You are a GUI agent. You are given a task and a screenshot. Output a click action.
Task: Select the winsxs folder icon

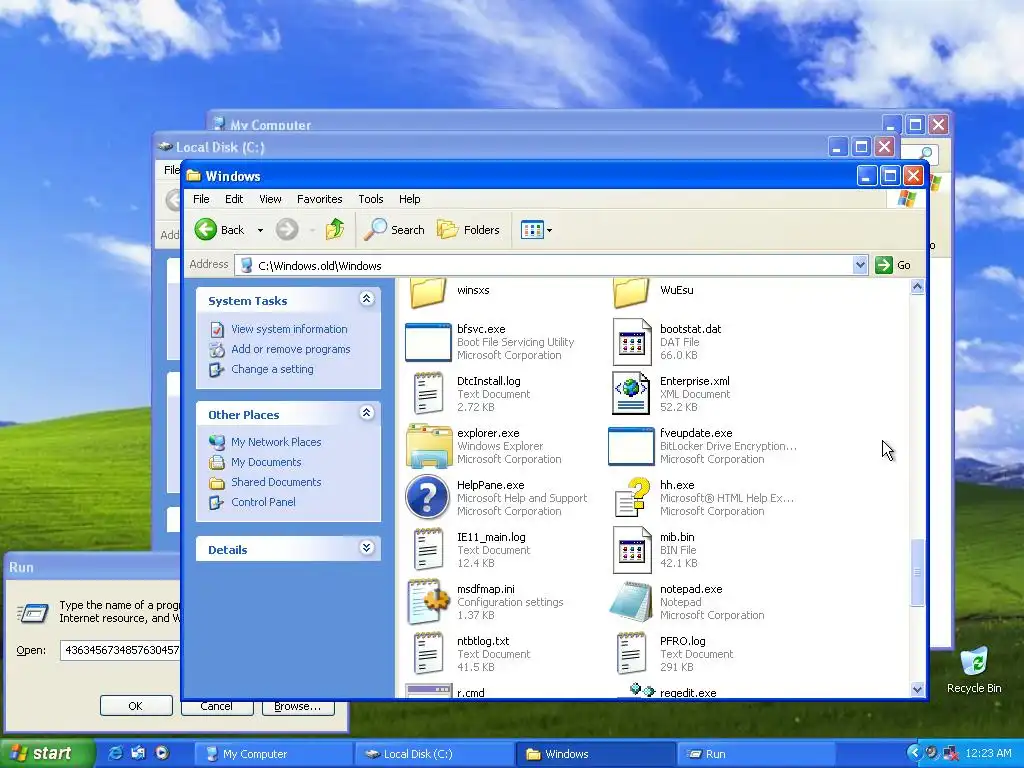(x=428, y=292)
